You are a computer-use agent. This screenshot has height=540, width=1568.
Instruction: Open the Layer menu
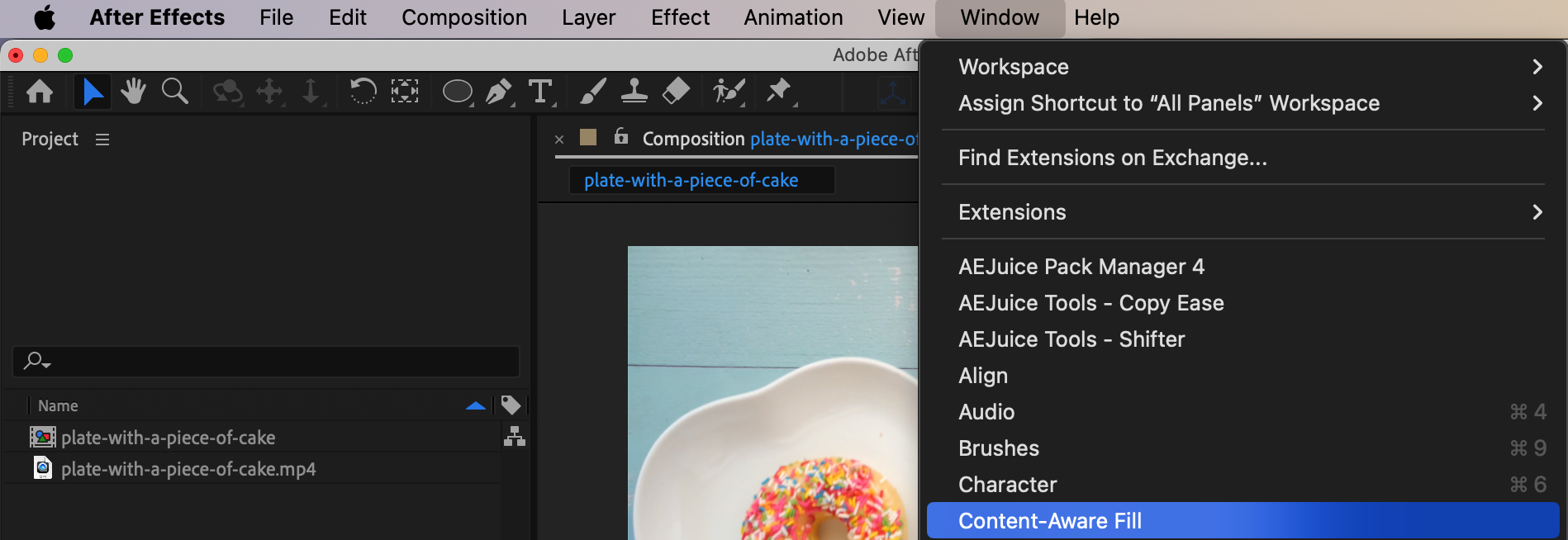588,17
